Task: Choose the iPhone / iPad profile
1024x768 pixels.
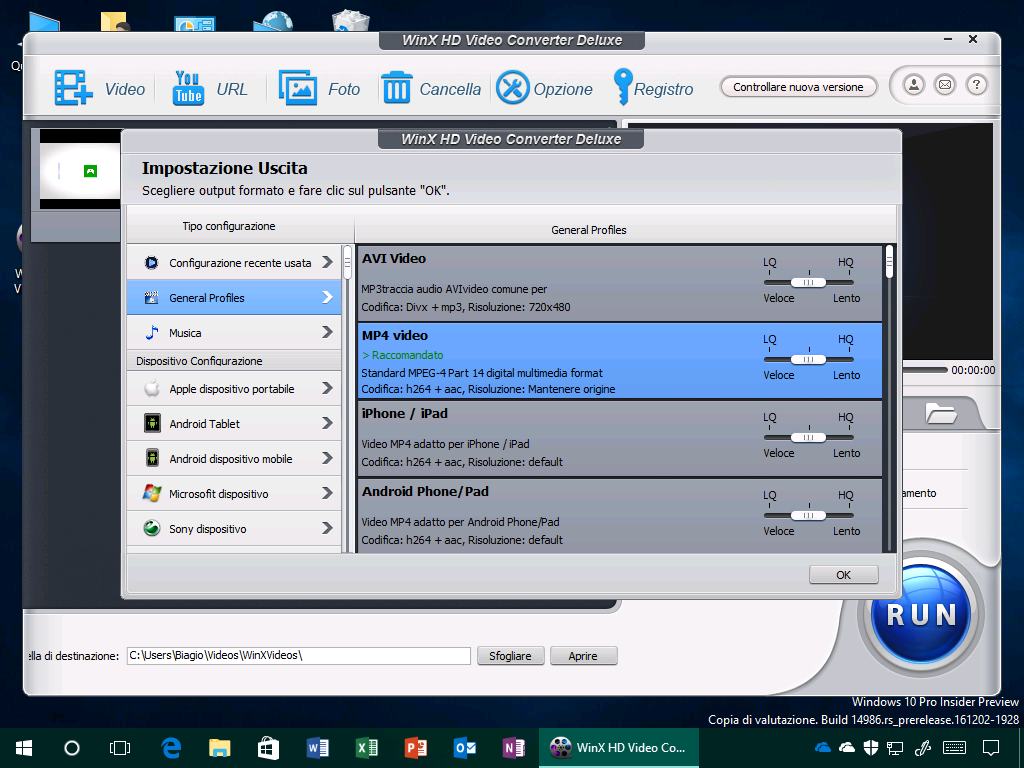Action: pos(620,438)
